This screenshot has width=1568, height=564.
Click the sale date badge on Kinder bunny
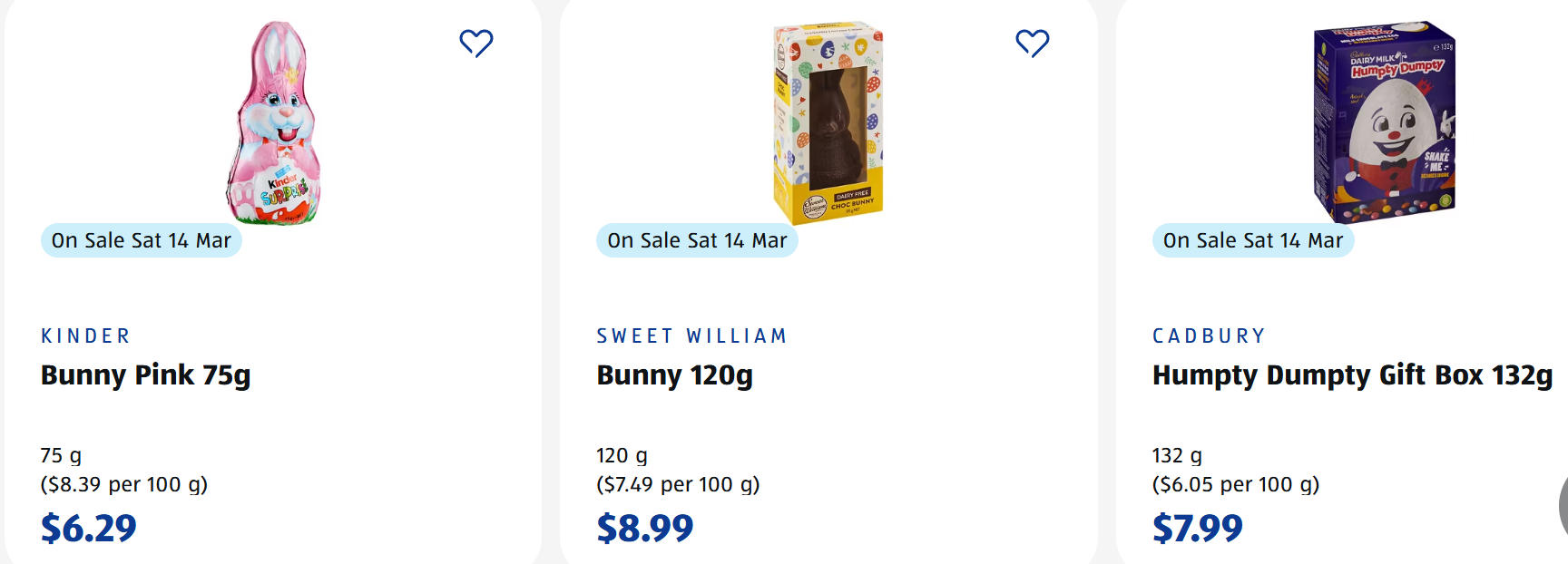[x=142, y=240]
